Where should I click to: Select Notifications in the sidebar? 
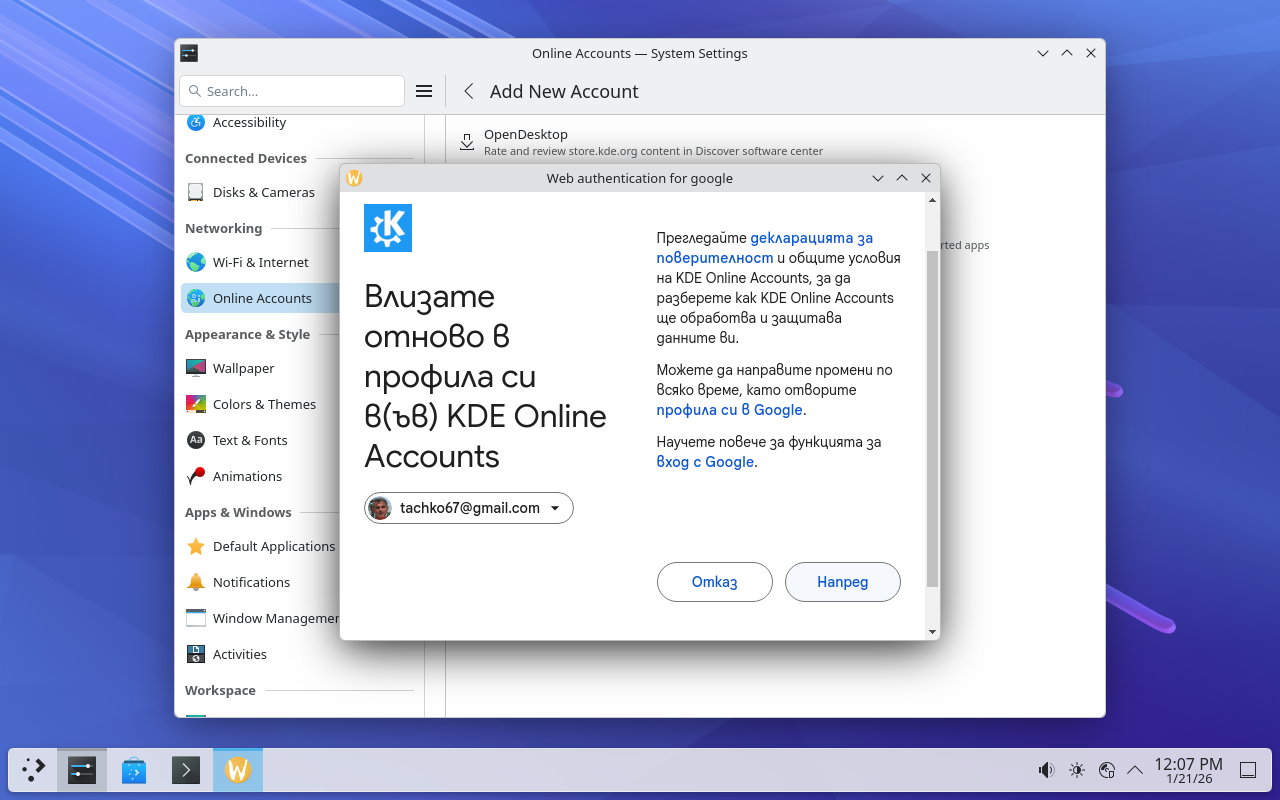[251, 582]
